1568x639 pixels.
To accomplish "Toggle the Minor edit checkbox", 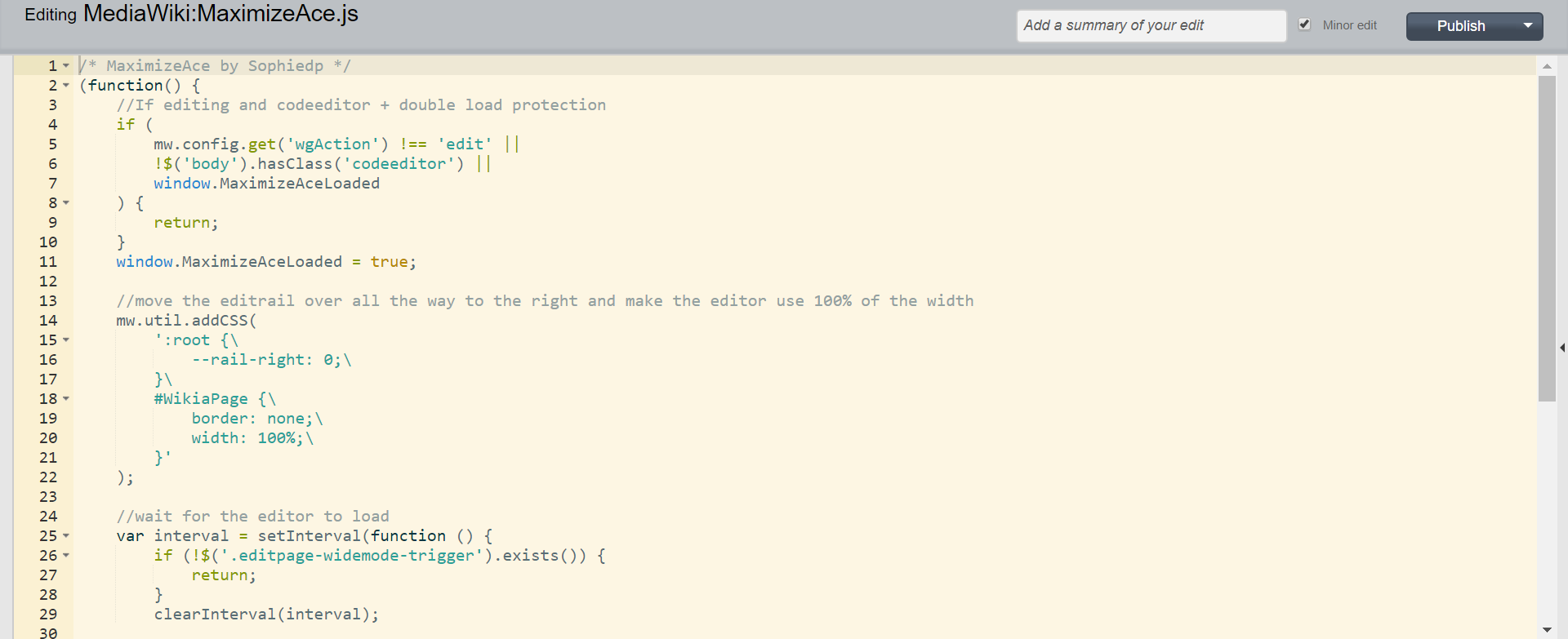I will [x=1305, y=24].
